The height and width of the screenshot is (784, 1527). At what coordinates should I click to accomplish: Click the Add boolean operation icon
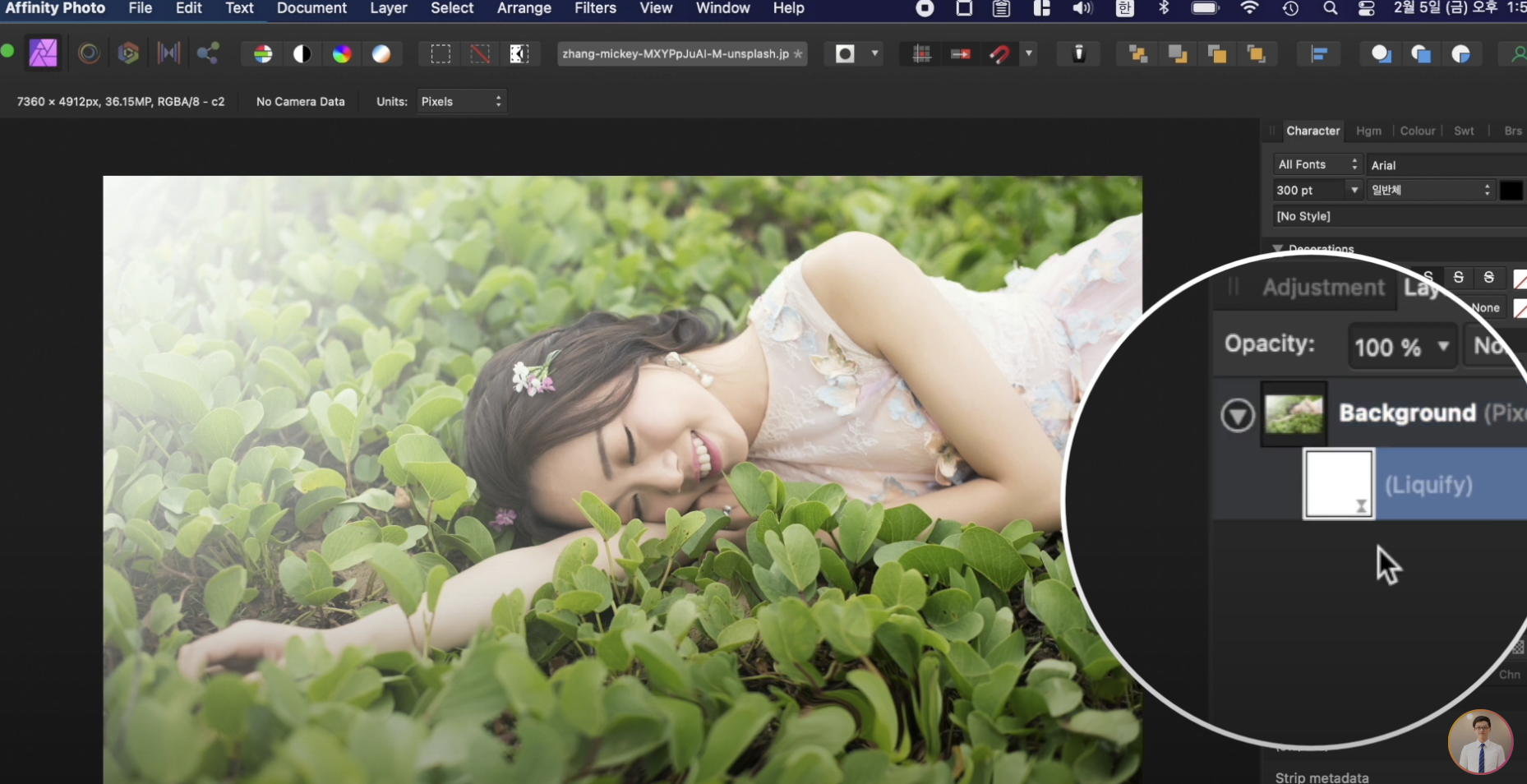[x=1382, y=54]
